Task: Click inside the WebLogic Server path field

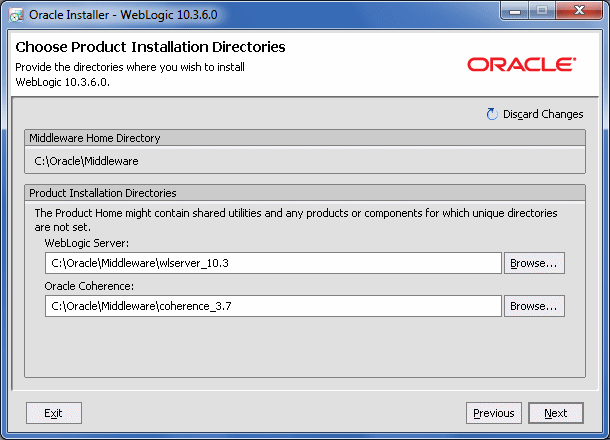Action: click(272, 263)
